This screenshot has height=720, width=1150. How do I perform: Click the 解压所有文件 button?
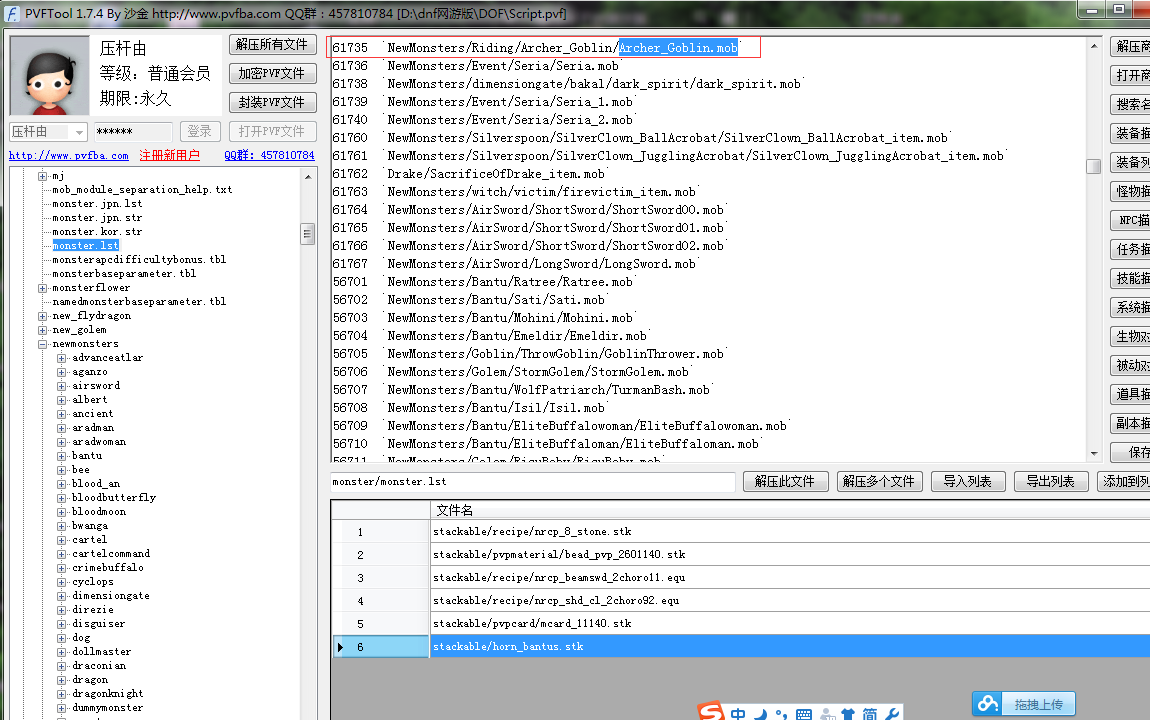point(272,45)
